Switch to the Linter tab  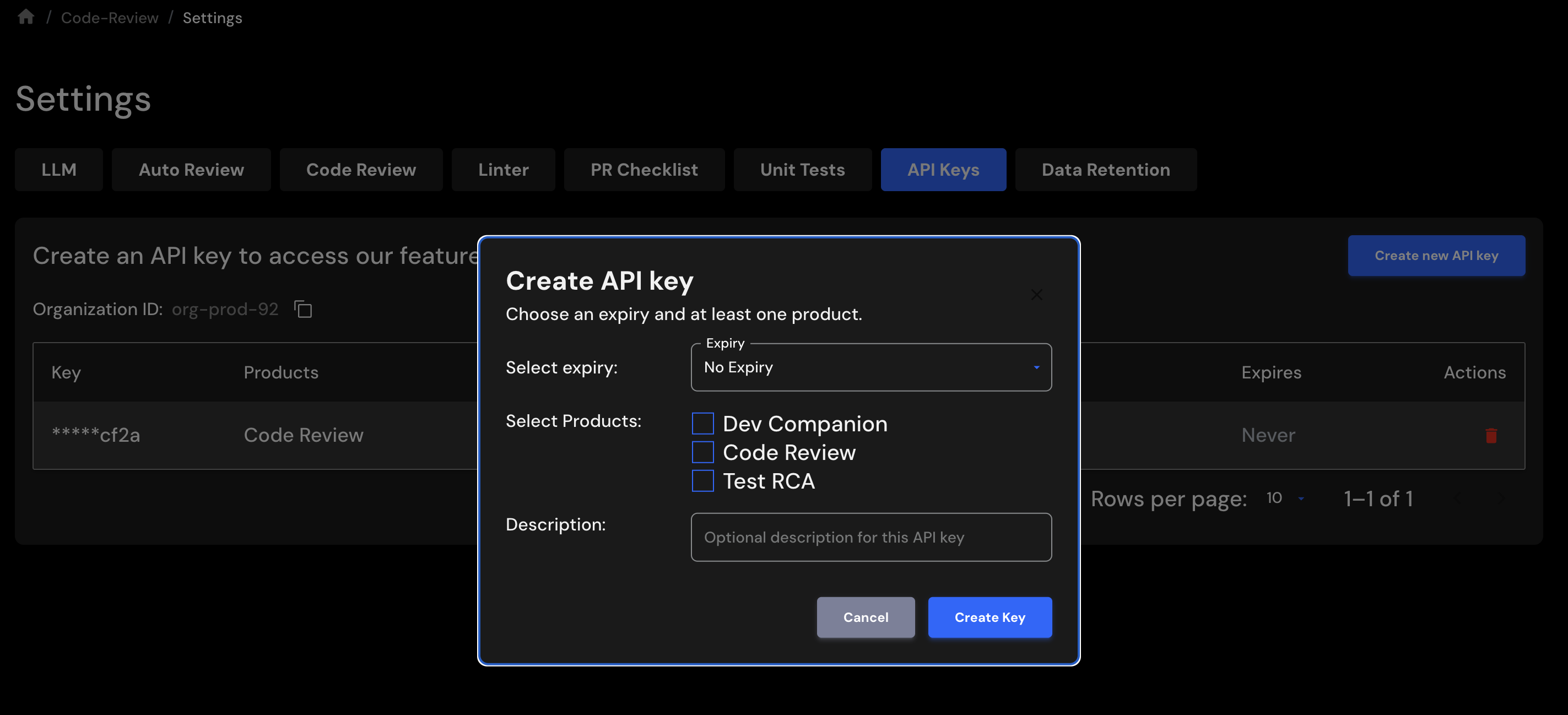[x=504, y=170]
